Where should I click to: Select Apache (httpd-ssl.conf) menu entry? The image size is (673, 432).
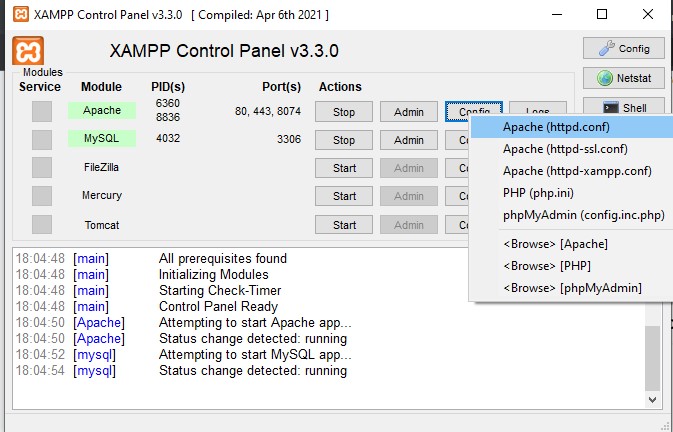[x=572, y=149]
